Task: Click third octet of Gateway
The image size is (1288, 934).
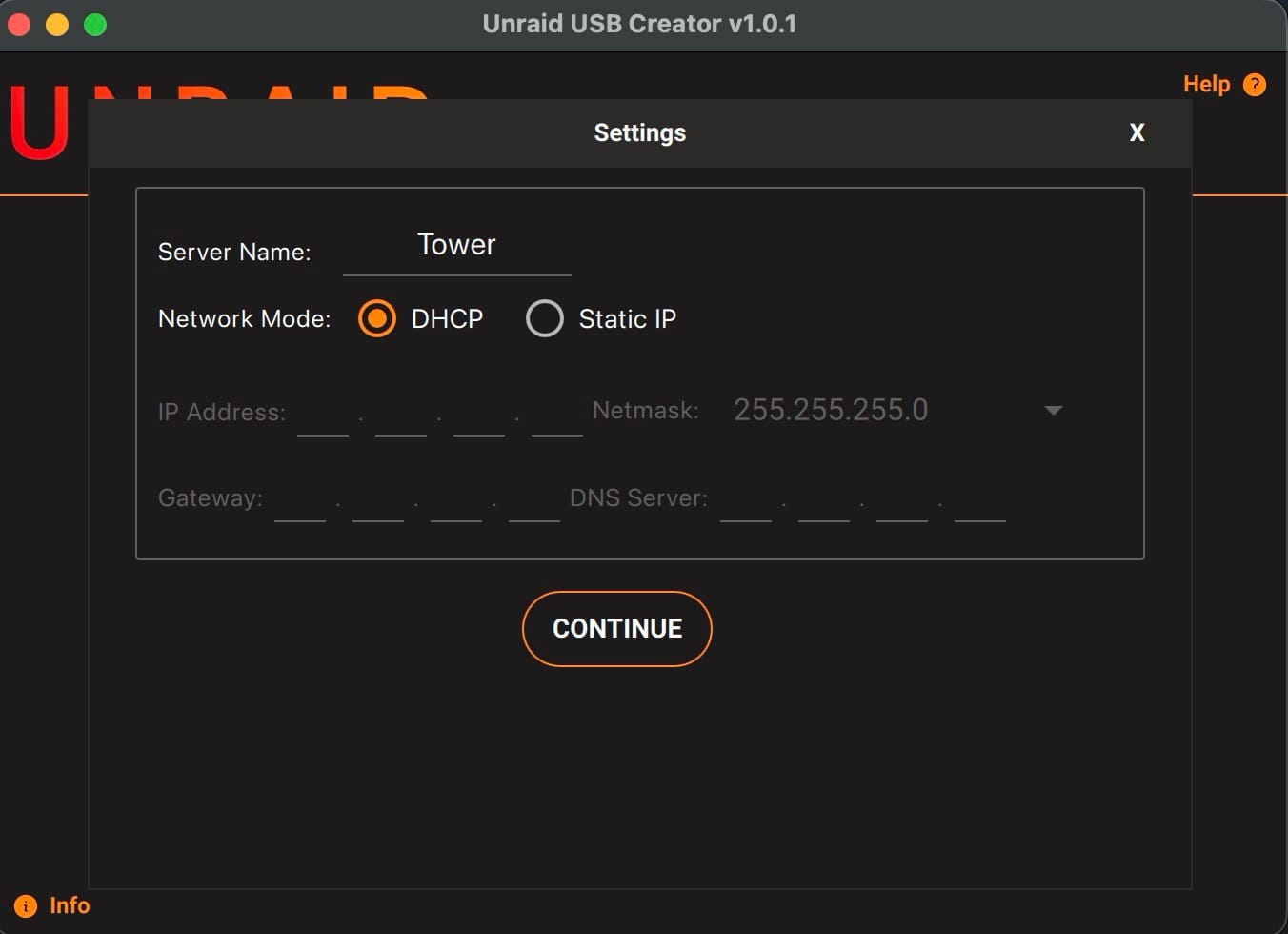Action: tap(456, 501)
